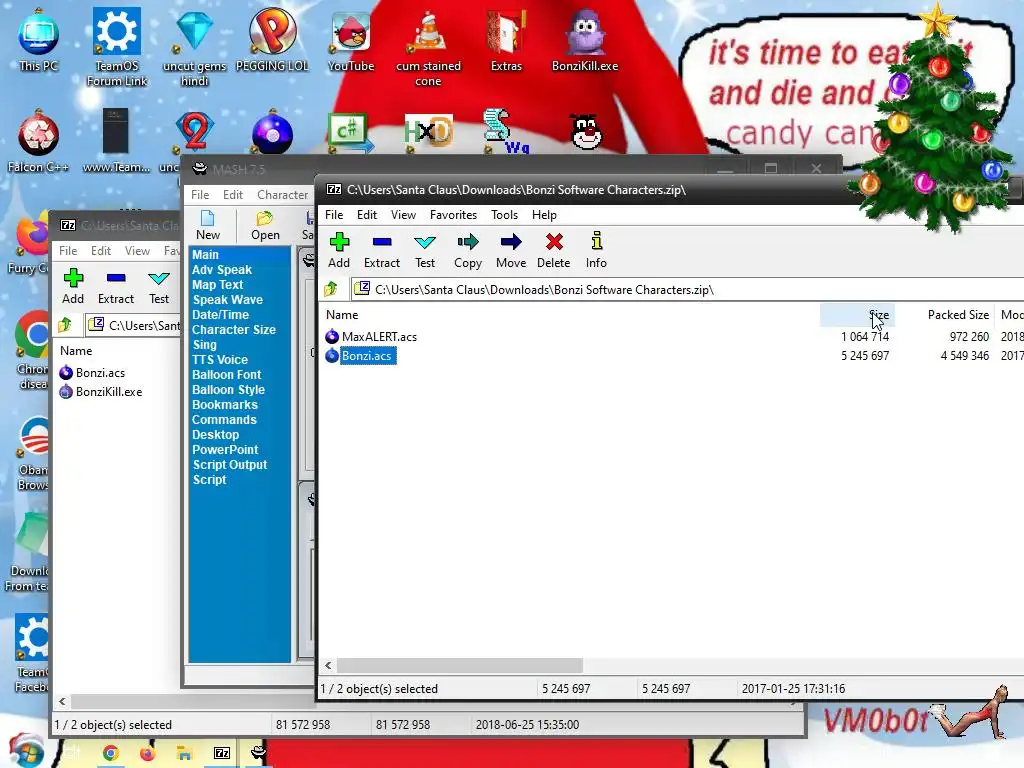Select the BonziKill.exe desktop icon

585,40
